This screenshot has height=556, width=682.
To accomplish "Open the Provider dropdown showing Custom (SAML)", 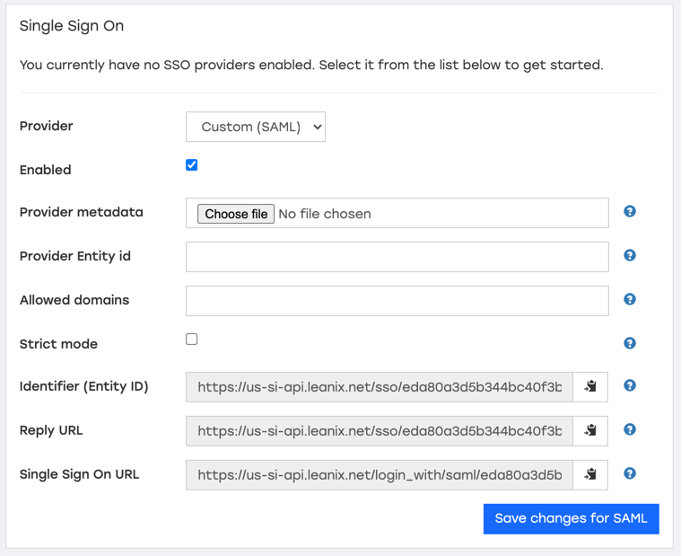I will pos(256,127).
